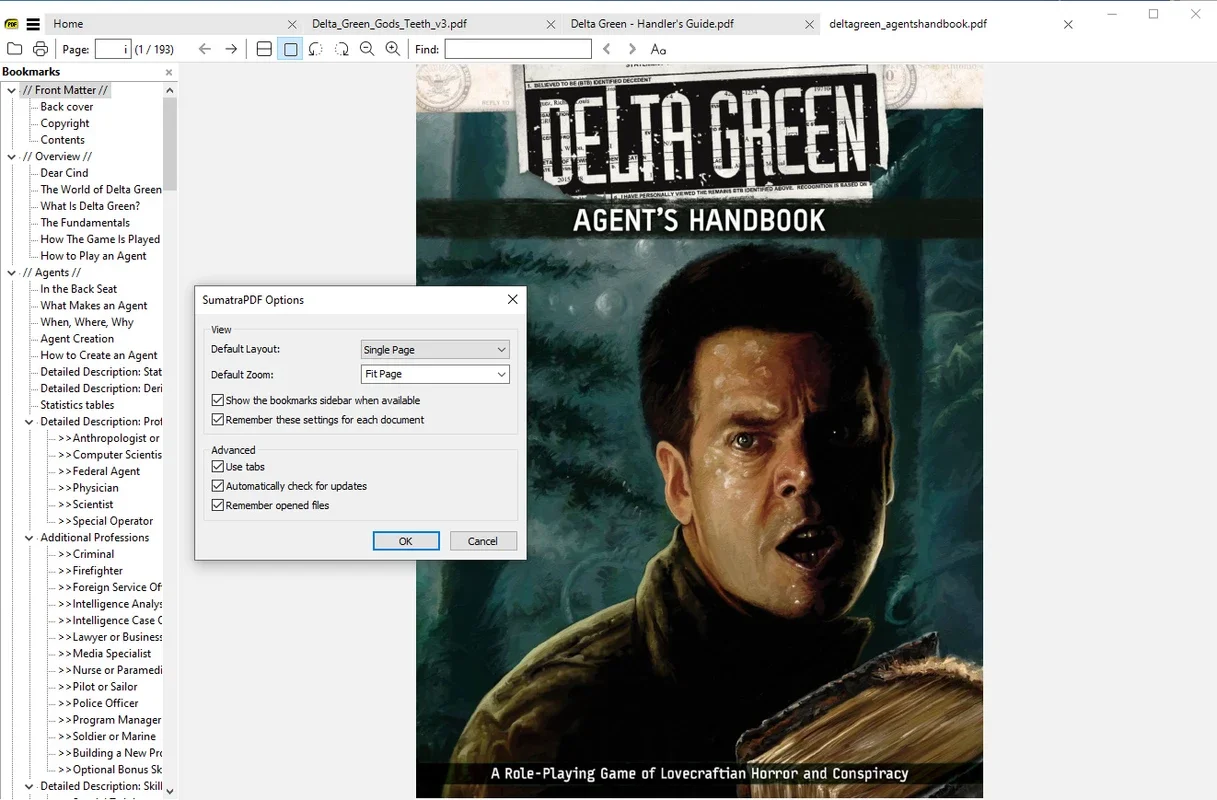Switch to Delta_Green_Gods_Teeth_v3.pdf tab
This screenshot has height=800, width=1217.
point(389,24)
